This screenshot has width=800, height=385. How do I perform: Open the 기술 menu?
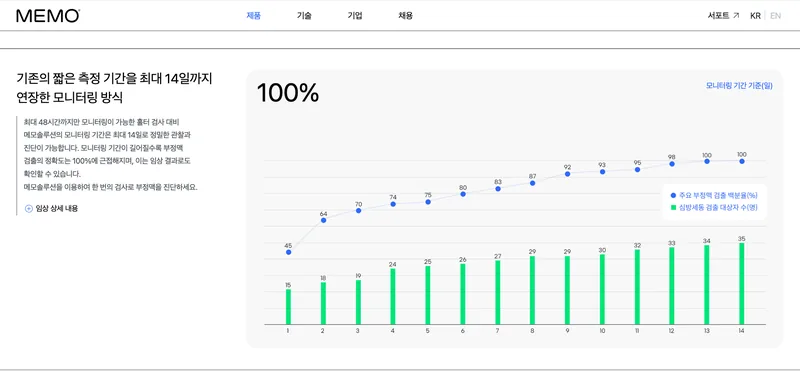[x=304, y=16]
